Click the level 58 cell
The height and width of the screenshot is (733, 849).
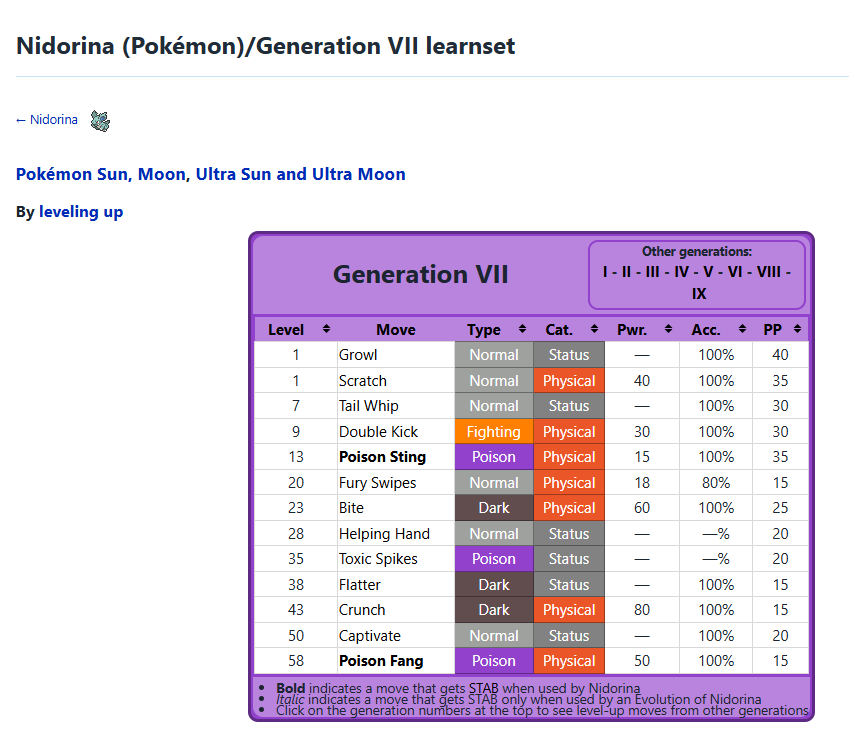point(296,661)
